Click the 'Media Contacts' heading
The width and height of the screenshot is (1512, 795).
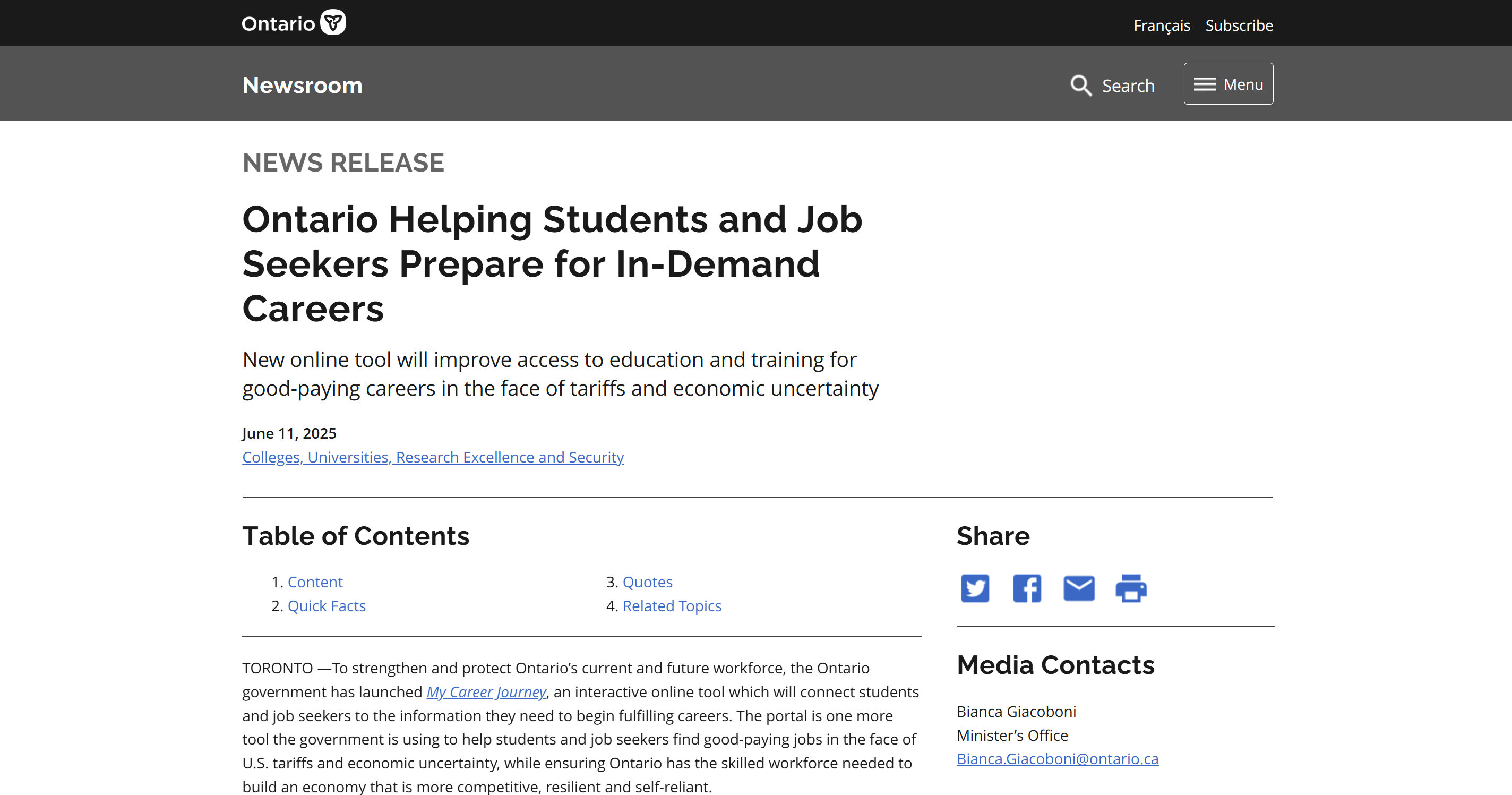pos(1055,665)
